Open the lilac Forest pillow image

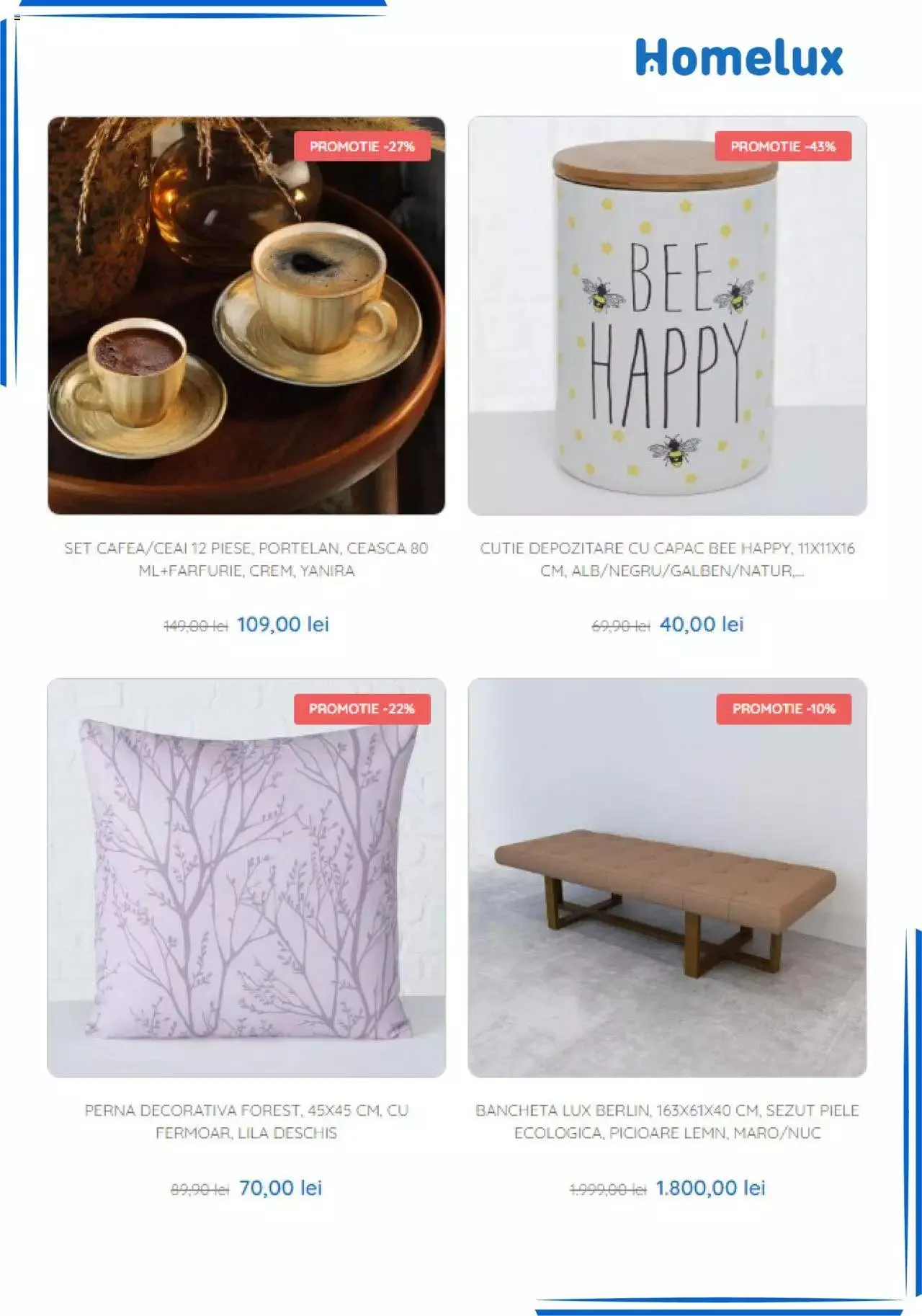click(246, 878)
